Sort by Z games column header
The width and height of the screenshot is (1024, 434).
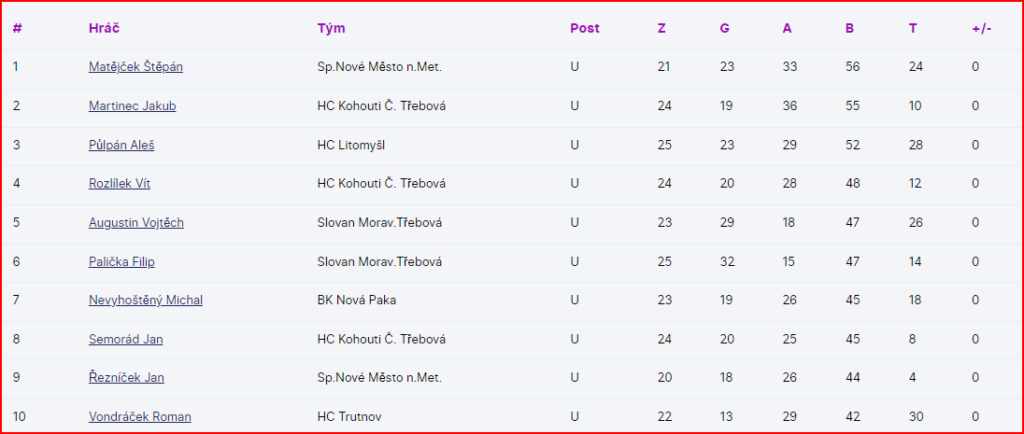click(x=661, y=28)
